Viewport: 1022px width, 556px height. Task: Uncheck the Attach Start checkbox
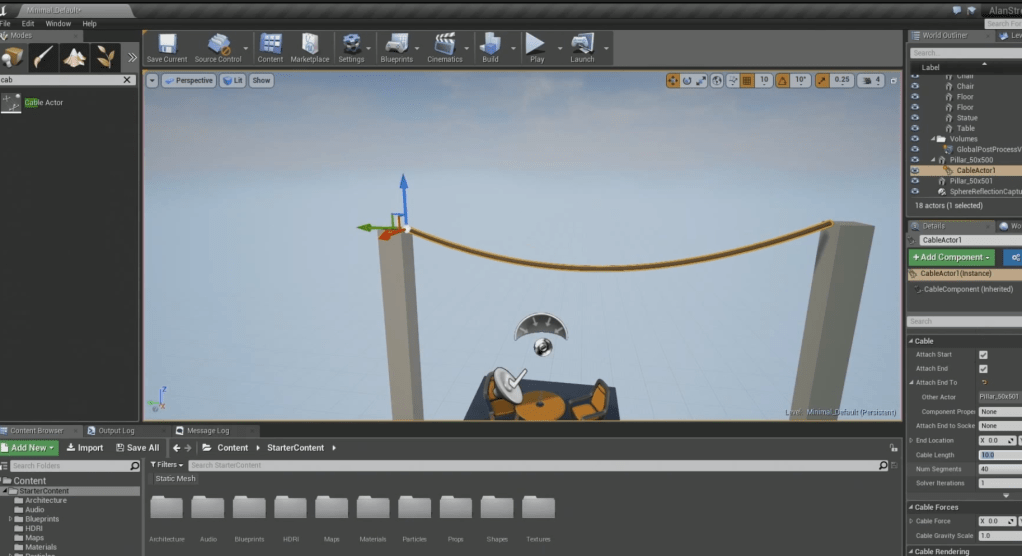tap(983, 355)
